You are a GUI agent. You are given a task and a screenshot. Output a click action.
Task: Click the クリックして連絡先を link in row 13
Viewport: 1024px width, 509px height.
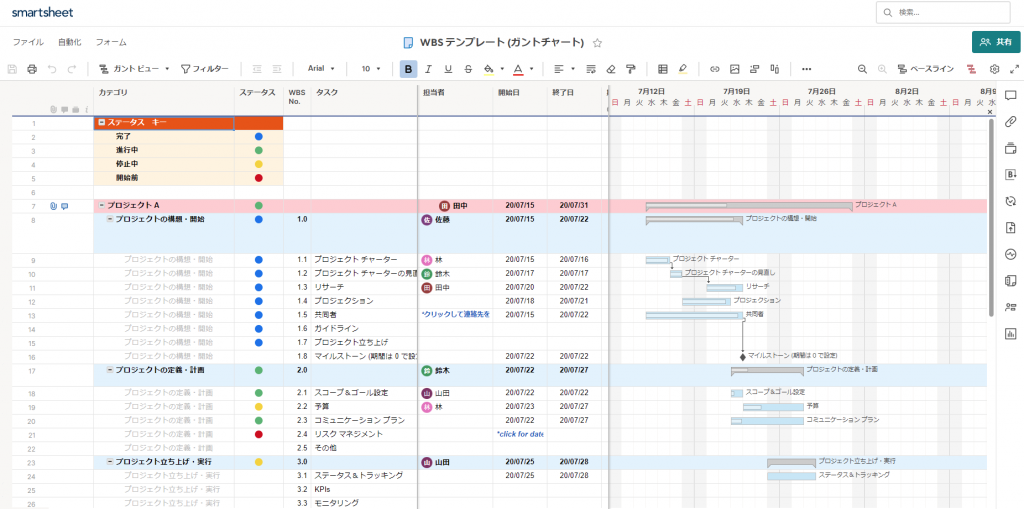point(456,314)
